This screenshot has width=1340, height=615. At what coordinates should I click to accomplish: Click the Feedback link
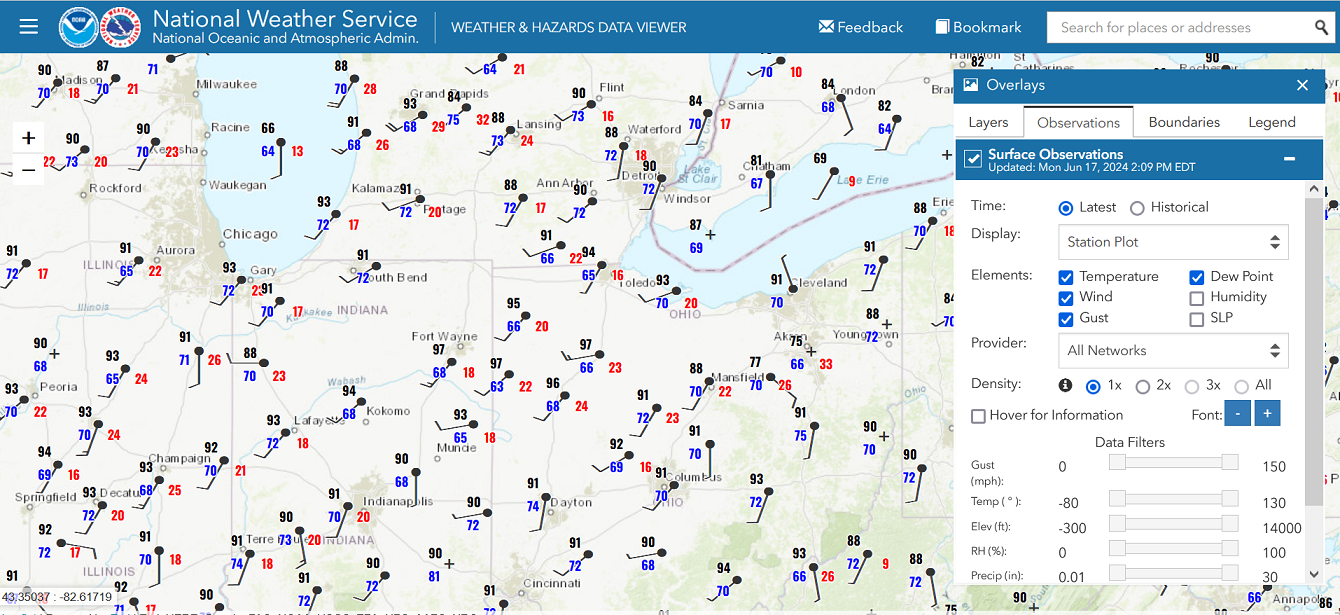860,27
